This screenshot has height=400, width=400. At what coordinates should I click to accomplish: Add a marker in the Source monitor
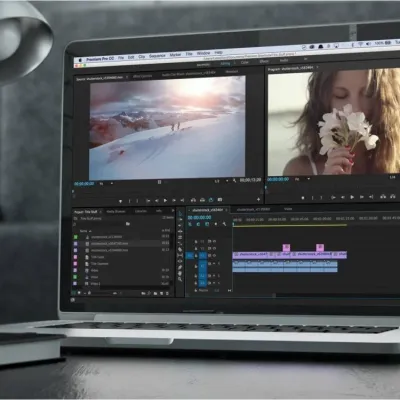121,201
